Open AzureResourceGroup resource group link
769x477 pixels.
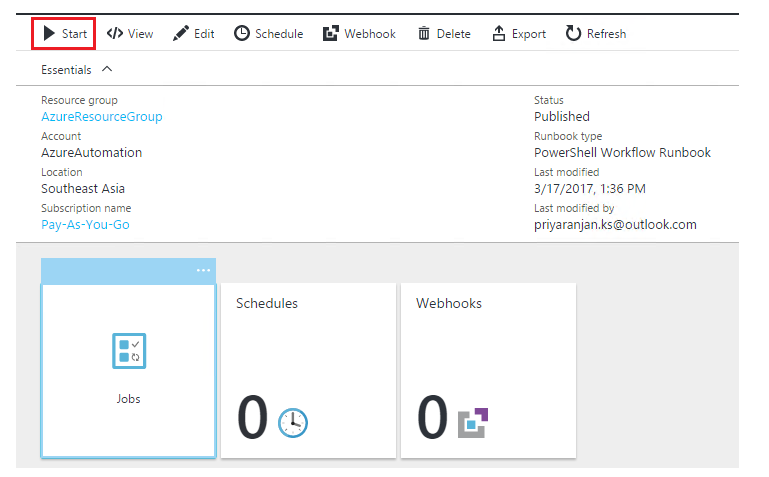click(x=102, y=117)
